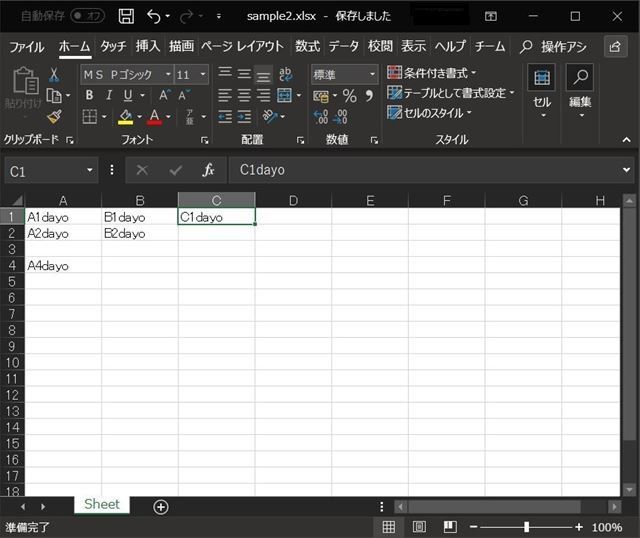640x538 pixels.
Task: Switch to Page Break Preview icon
Action: tap(450, 527)
